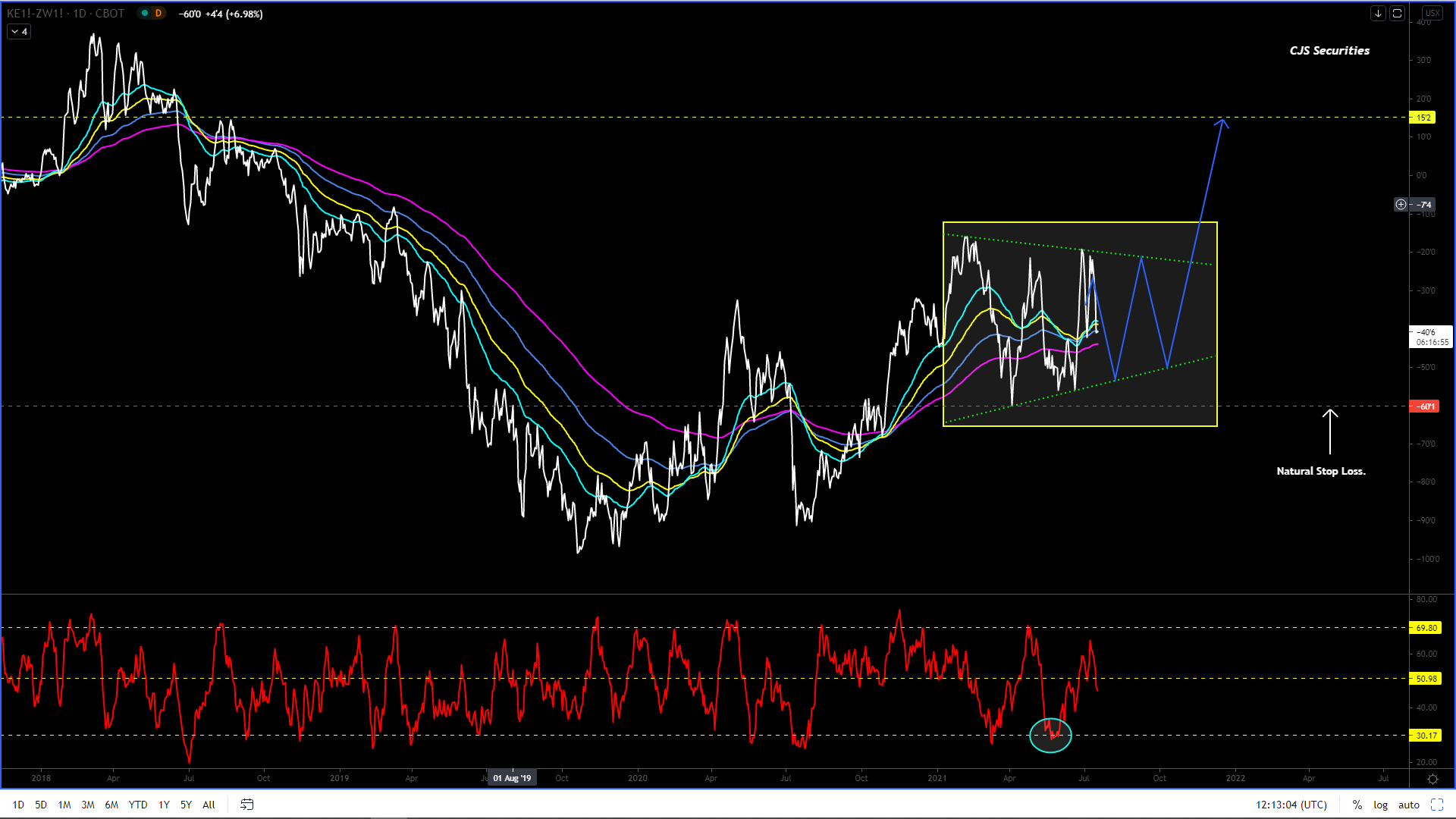1456x819 pixels.
Task: Click the plus icon on price scale
Action: [1401, 205]
